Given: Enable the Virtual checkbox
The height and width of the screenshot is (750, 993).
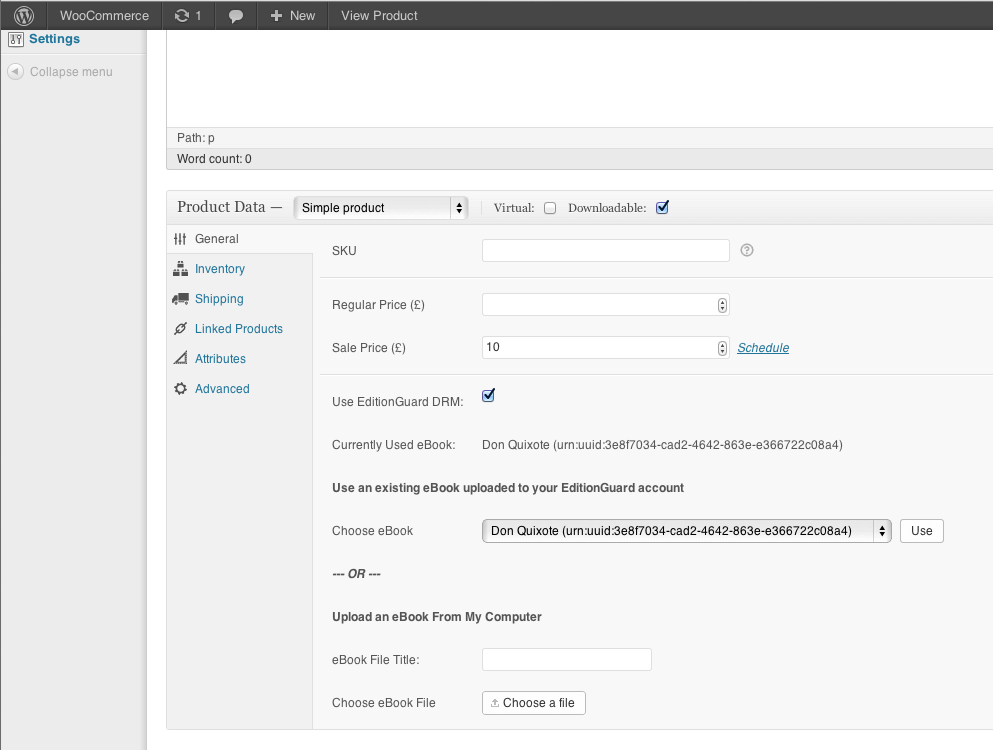Looking at the screenshot, I should (x=550, y=208).
